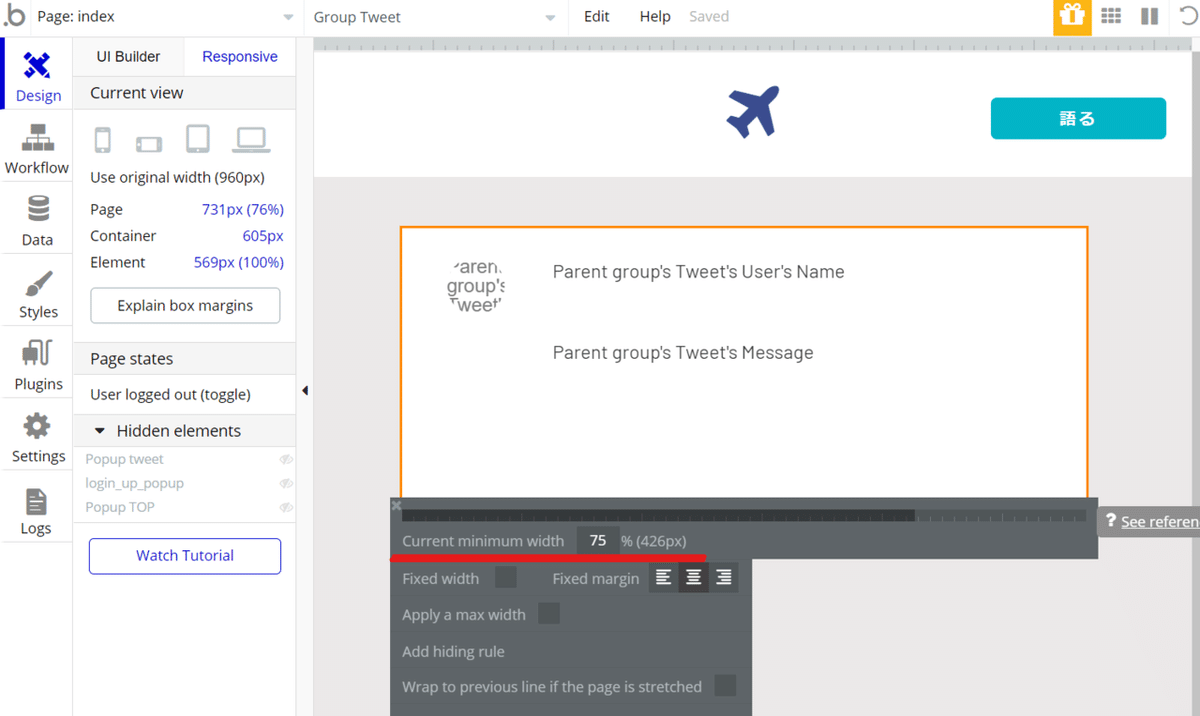Enable the Fixed width checkbox

[506, 578]
